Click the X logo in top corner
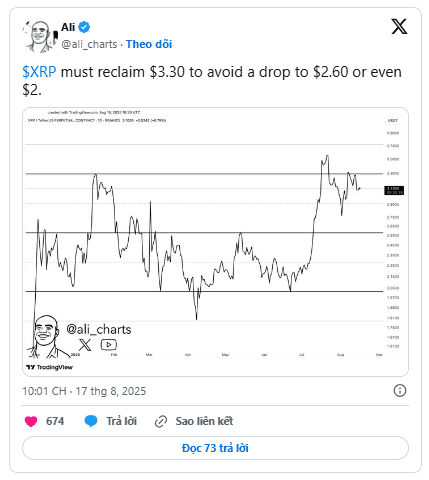 (x=399, y=27)
